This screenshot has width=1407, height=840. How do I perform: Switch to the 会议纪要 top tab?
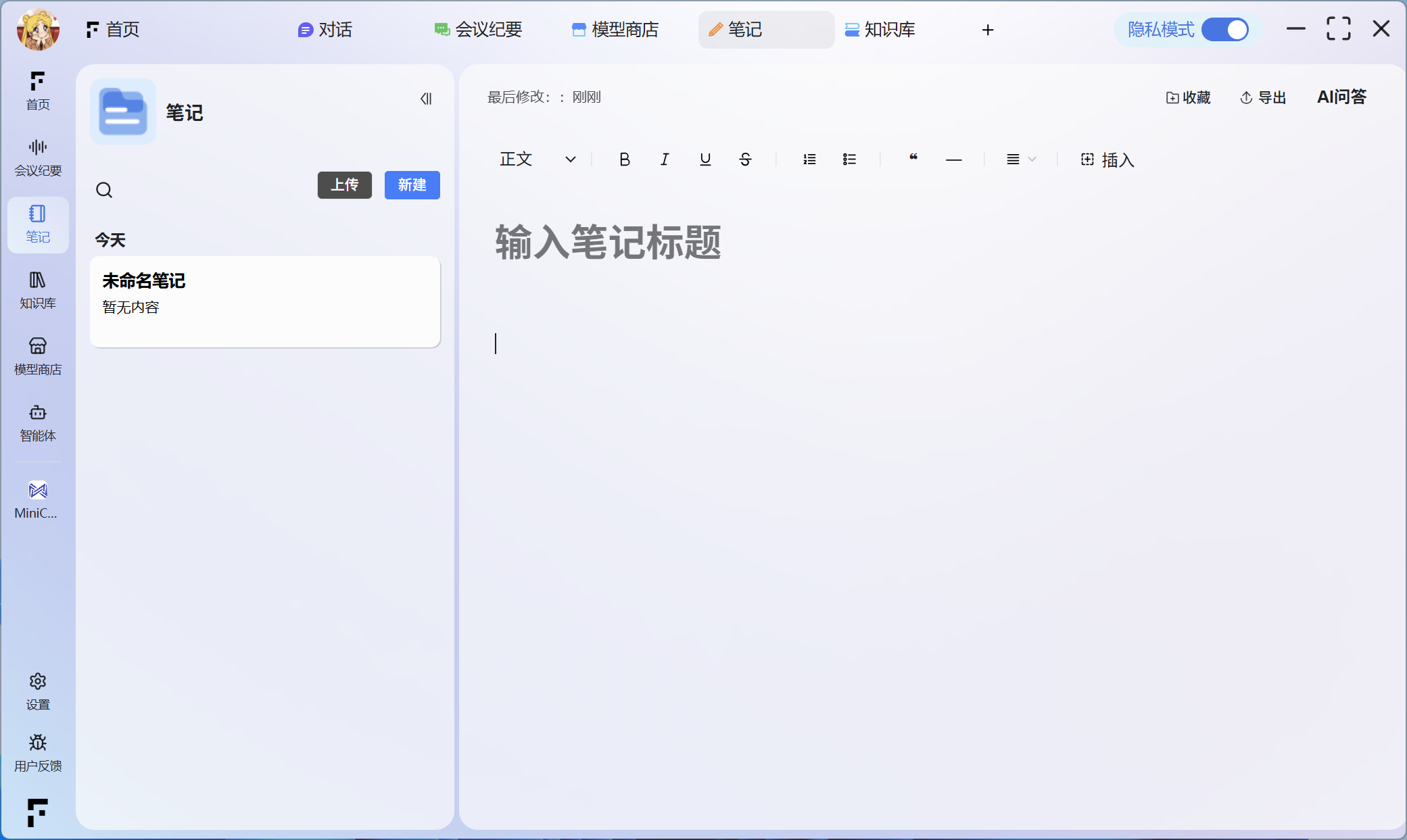coord(479,30)
